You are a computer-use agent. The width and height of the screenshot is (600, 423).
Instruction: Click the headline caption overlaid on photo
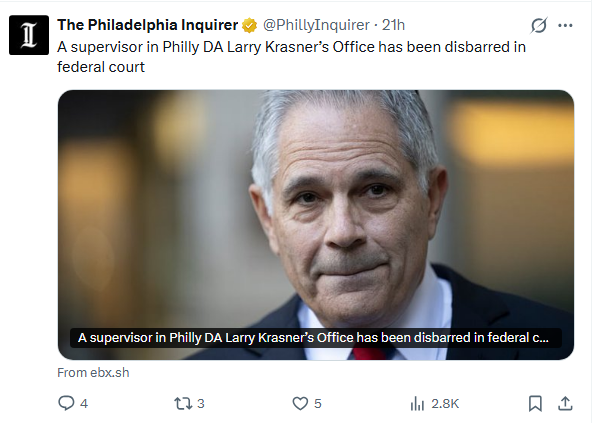pyautogui.click(x=313, y=338)
